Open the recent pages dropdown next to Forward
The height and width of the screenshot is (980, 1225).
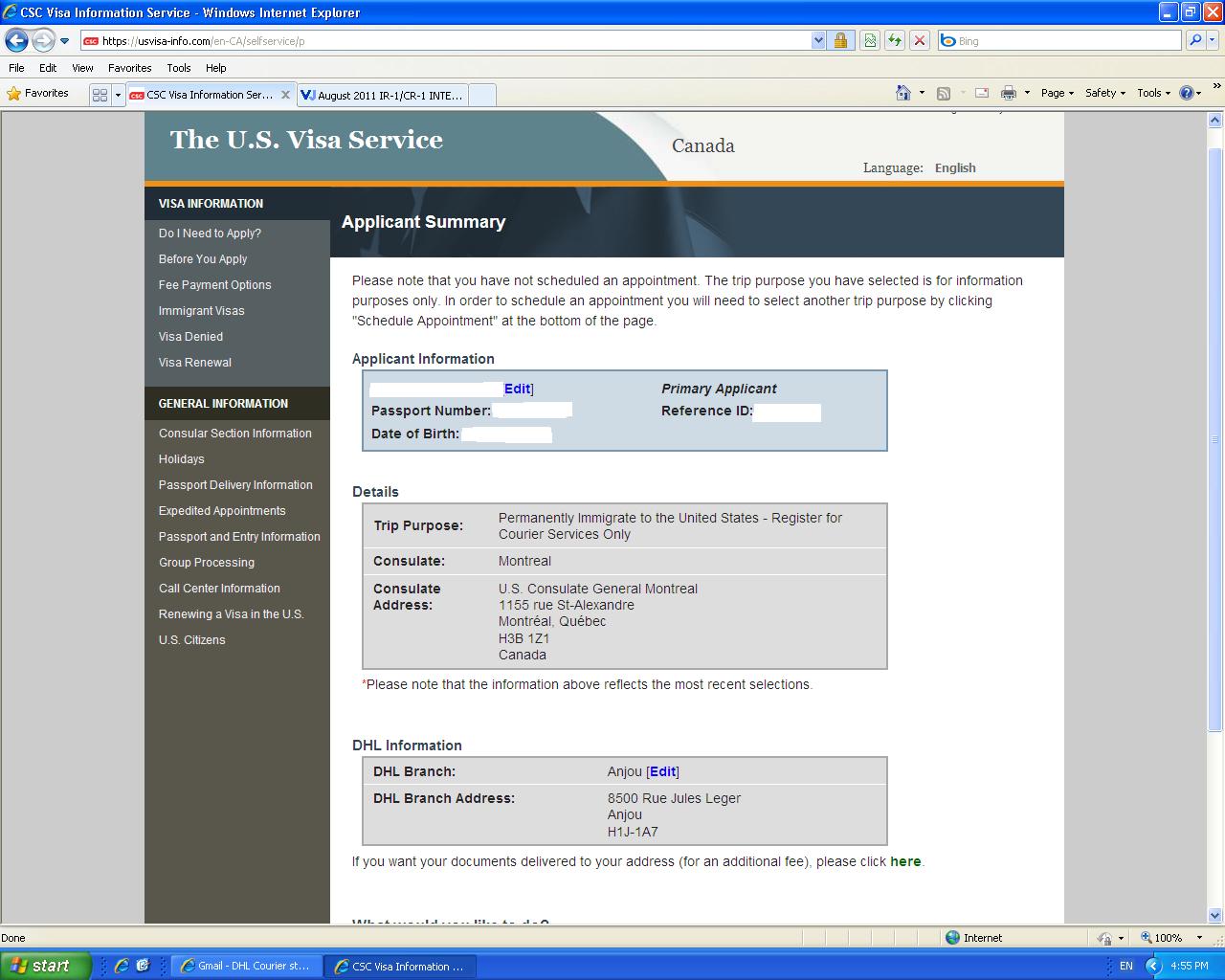(x=65, y=41)
